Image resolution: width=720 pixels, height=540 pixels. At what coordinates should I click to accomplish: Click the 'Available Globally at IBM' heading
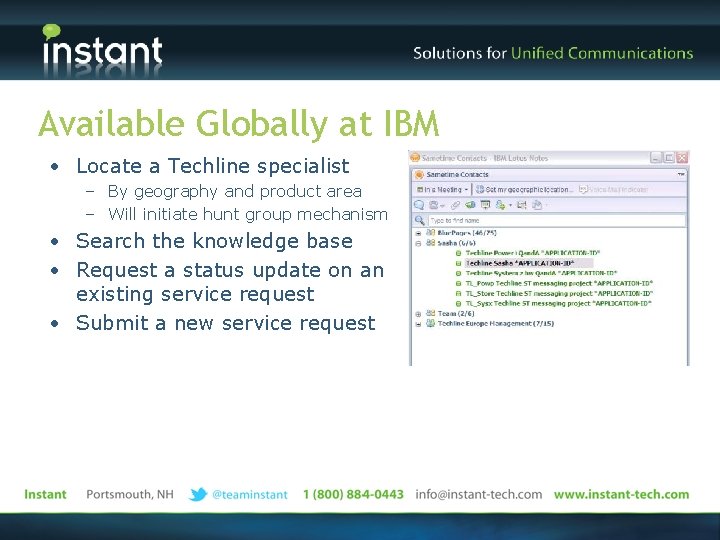click(x=239, y=124)
